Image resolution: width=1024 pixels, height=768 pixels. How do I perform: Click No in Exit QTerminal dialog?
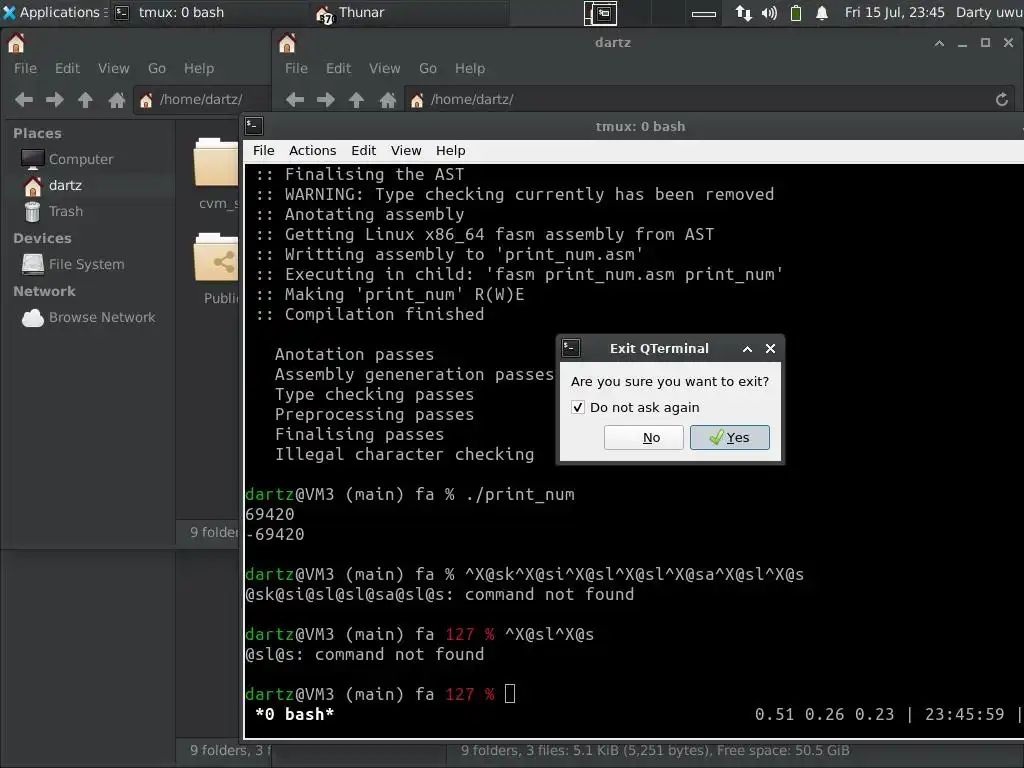click(x=643, y=438)
